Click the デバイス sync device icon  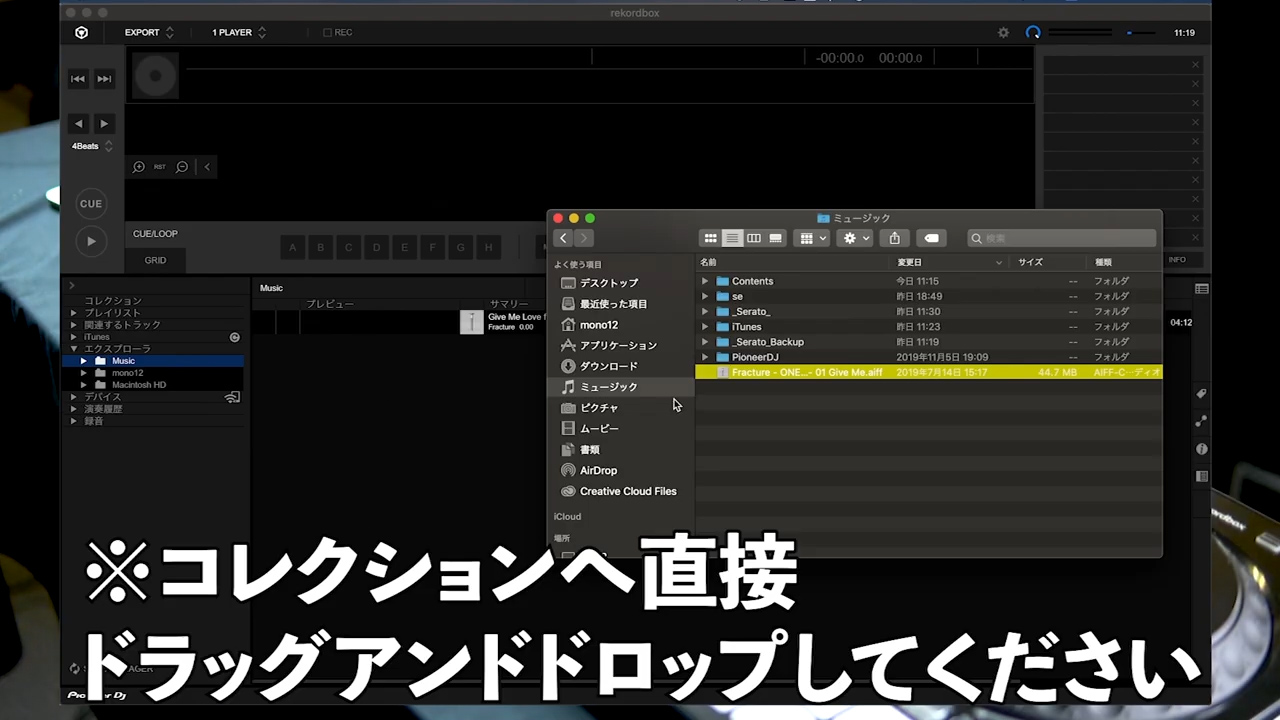click(x=233, y=397)
